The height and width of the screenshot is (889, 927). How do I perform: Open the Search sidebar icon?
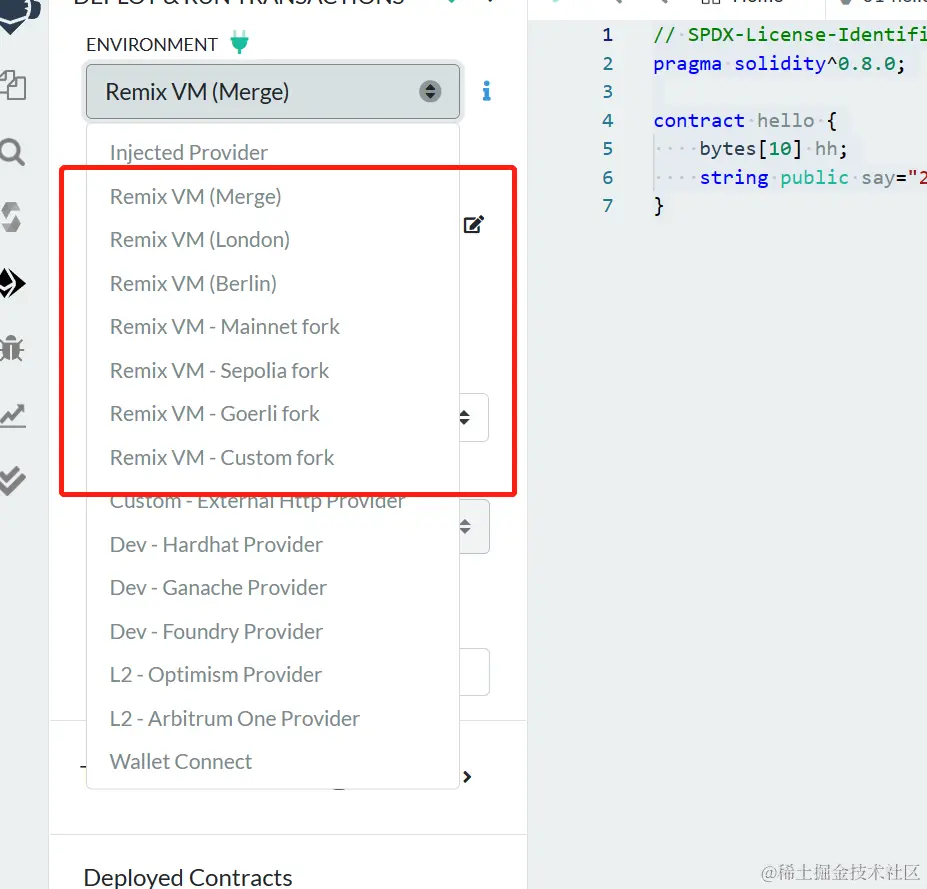pyautogui.click(x=12, y=153)
